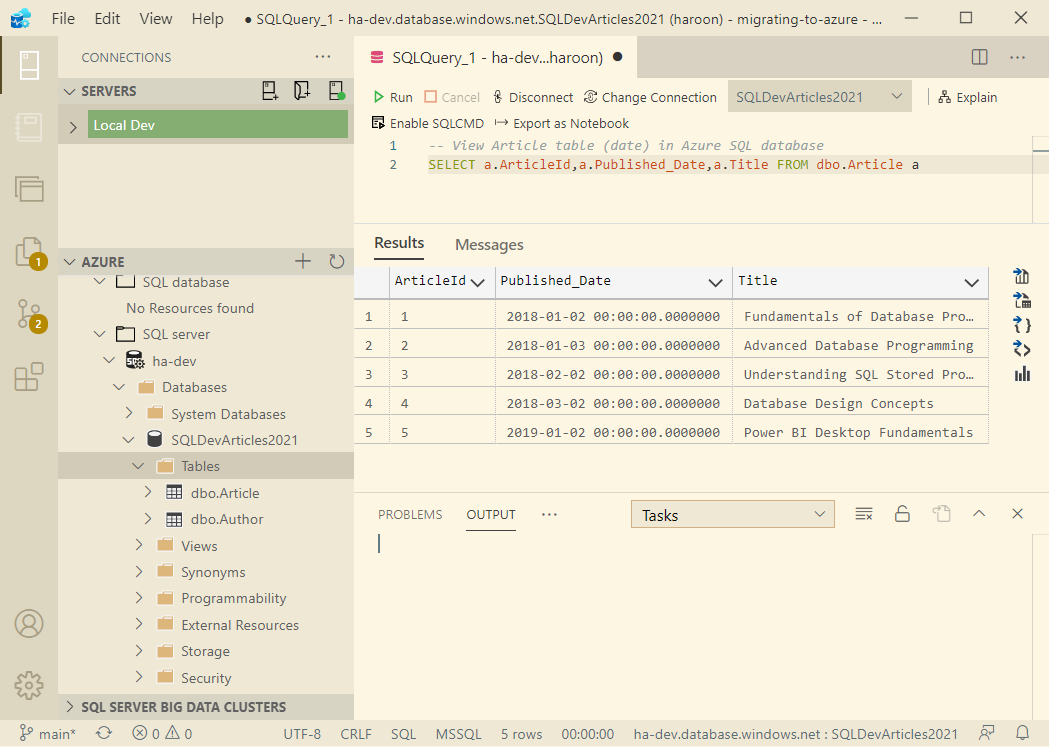This screenshot has height=747, width=1049.
Task: Select the Published_Date cell in row 3
Action: (612, 374)
